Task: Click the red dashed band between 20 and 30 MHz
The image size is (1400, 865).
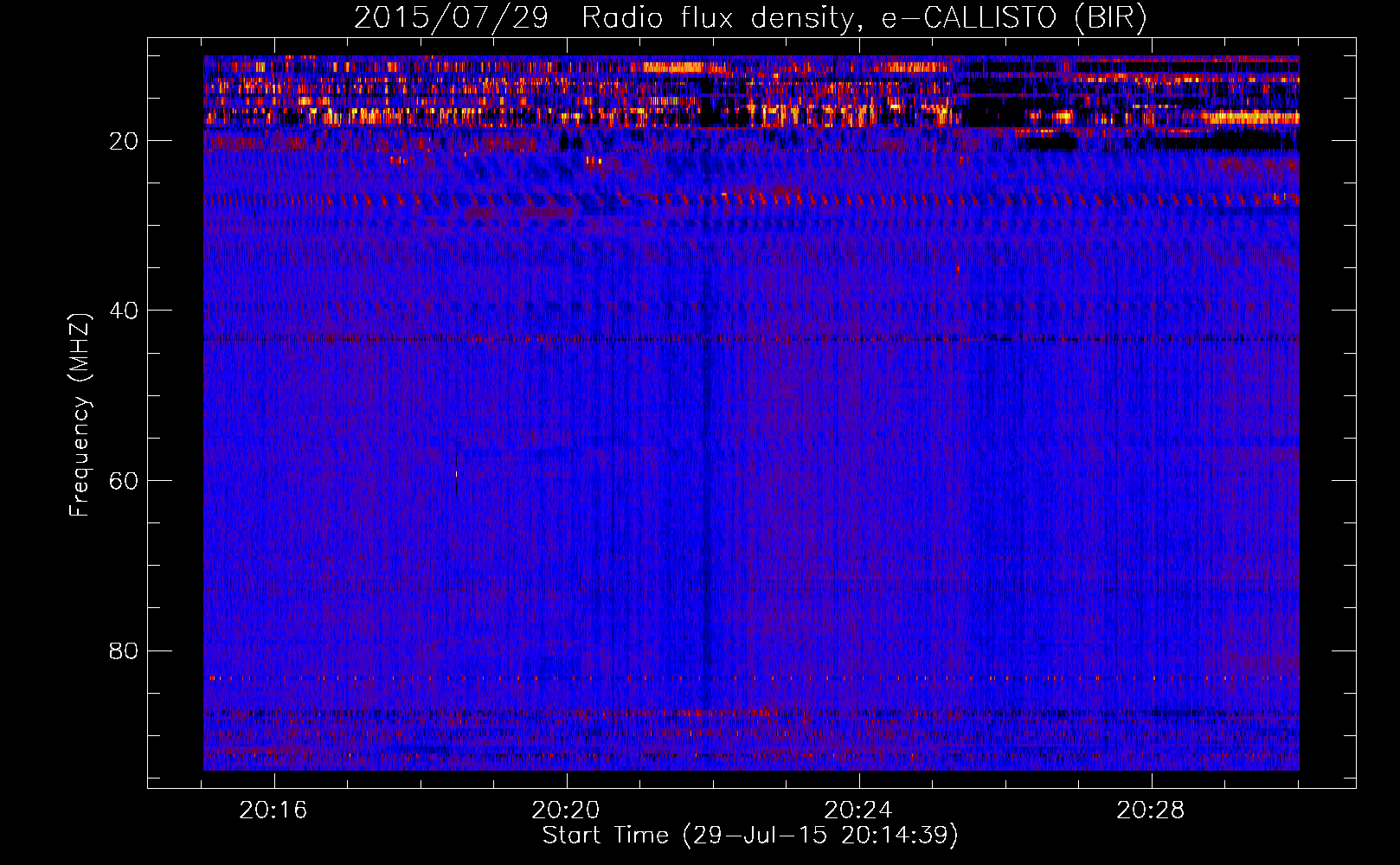Action: coord(744,199)
